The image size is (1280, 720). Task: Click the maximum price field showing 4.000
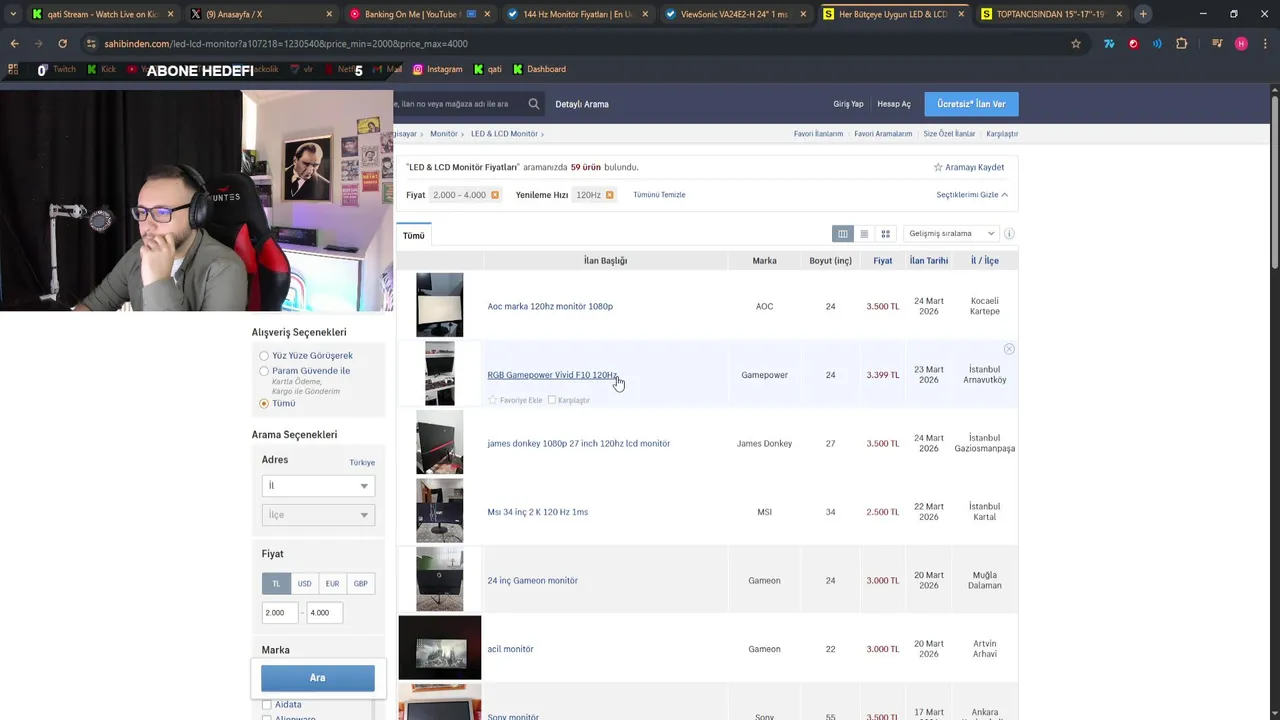tap(324, 613)
